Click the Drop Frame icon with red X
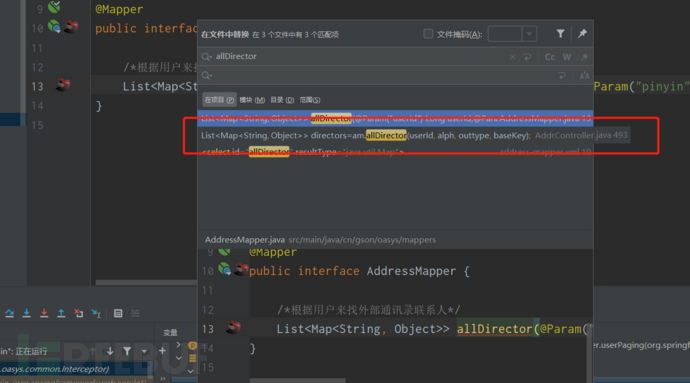The height and width of the screenshot is (383, 690). [79, 313]
